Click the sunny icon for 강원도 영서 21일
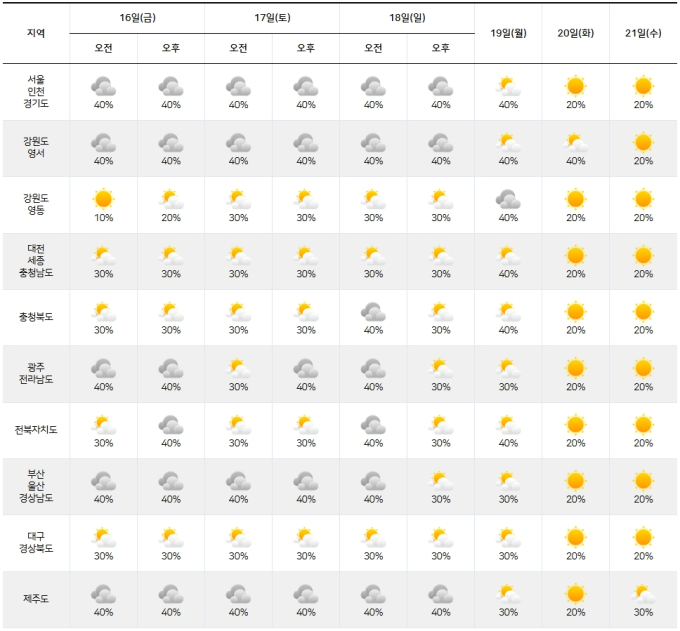 tap(643, 143)
